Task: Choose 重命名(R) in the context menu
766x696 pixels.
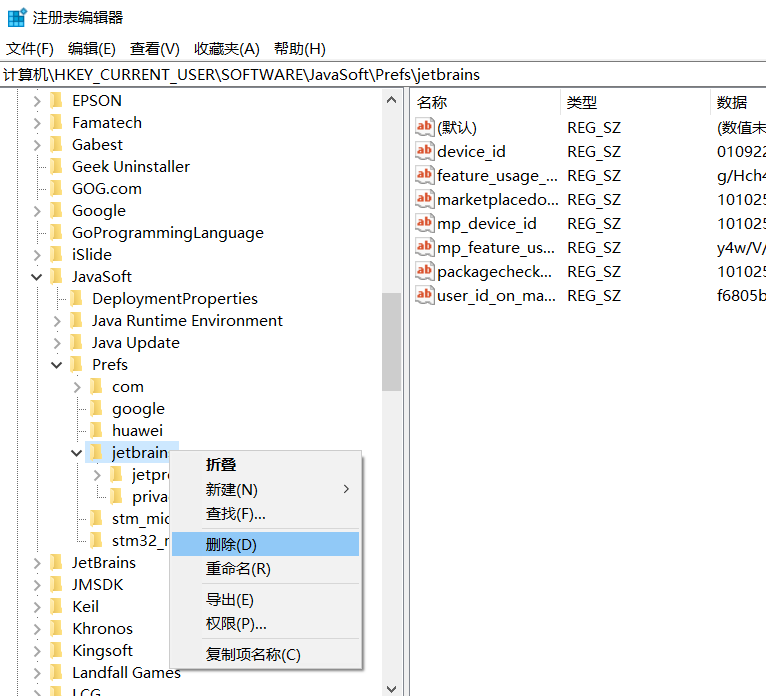Action: coord(238,569)
